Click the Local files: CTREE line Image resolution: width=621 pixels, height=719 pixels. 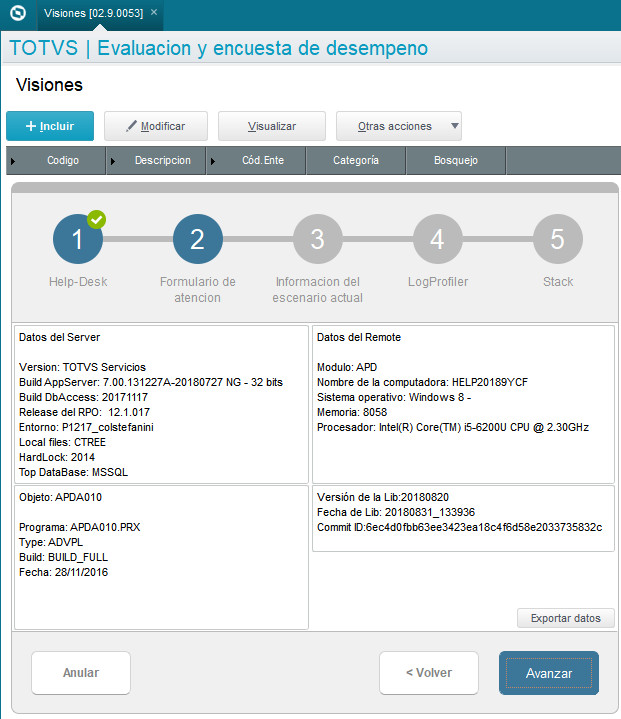[62, 442]
